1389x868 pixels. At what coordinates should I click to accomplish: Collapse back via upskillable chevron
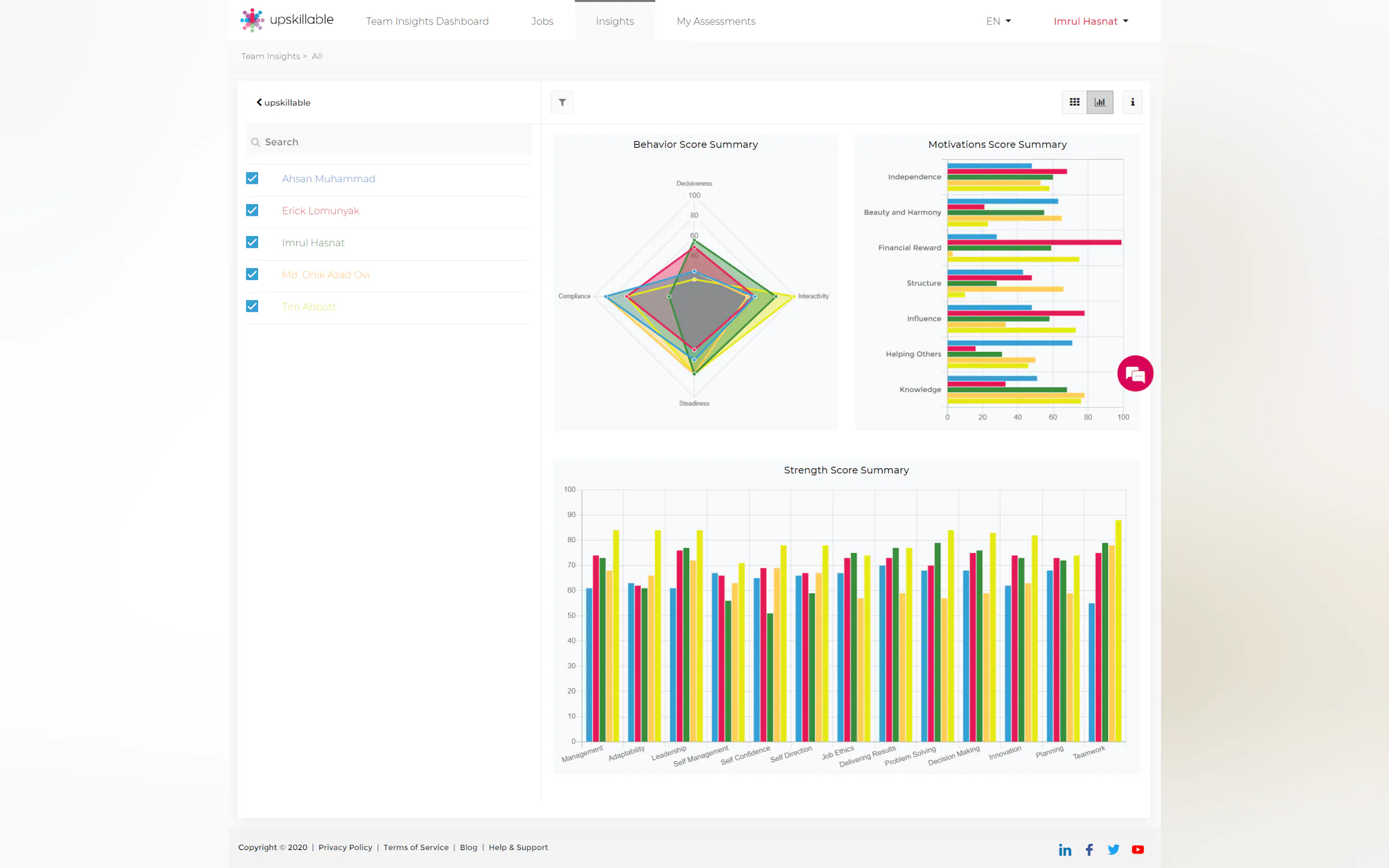(x=283, y=103)
